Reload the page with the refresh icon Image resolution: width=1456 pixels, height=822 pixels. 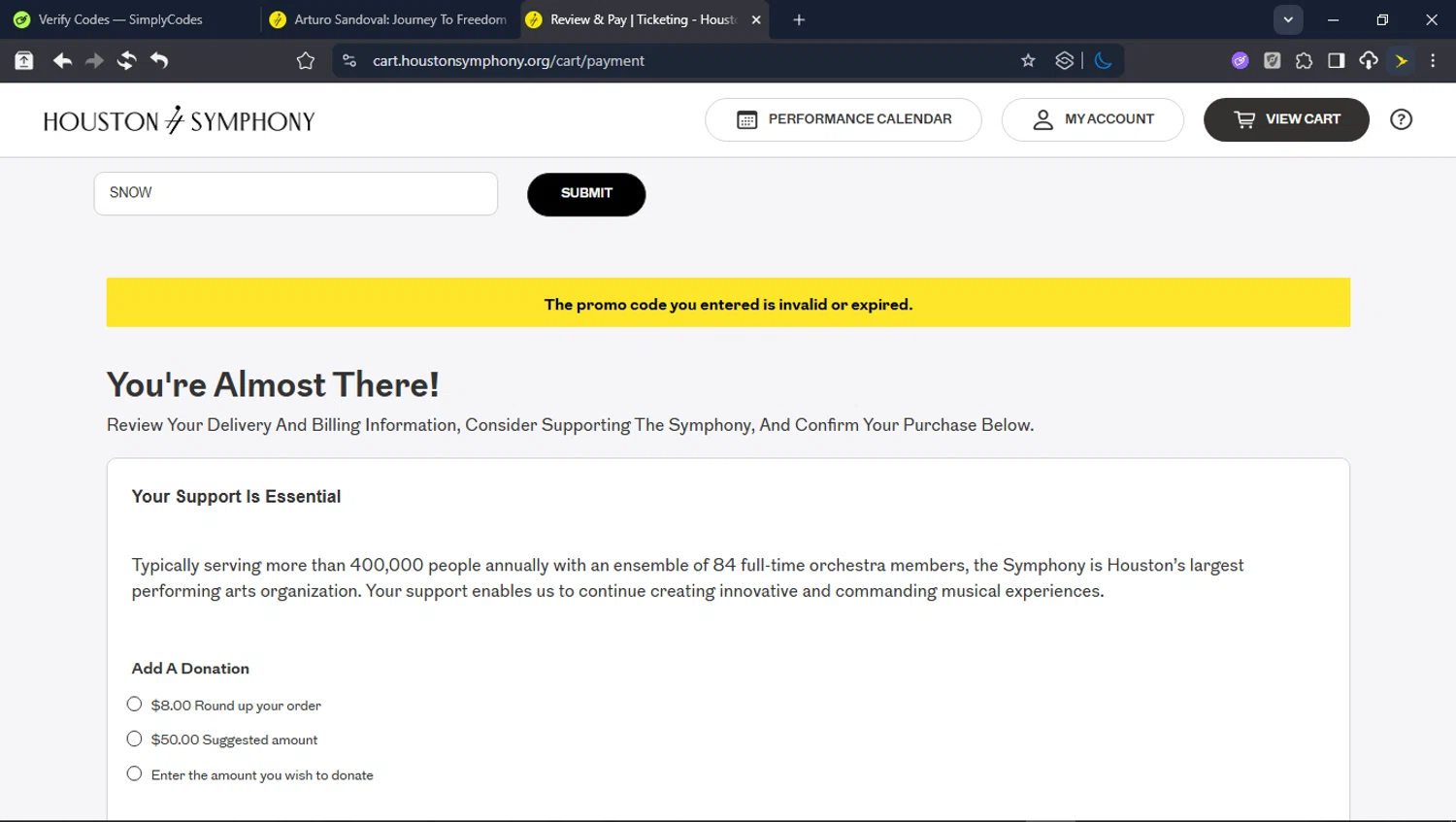click(126, 61)
